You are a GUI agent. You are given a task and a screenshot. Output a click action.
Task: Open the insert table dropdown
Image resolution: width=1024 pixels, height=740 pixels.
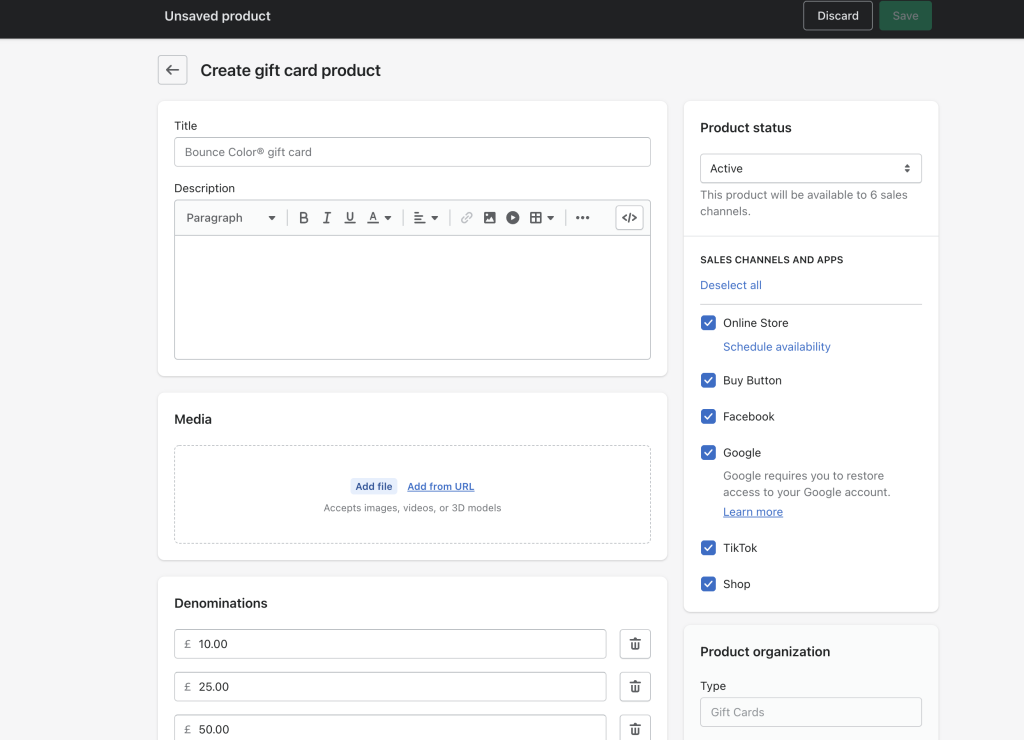pyautogui.click(x=542, y=218)
